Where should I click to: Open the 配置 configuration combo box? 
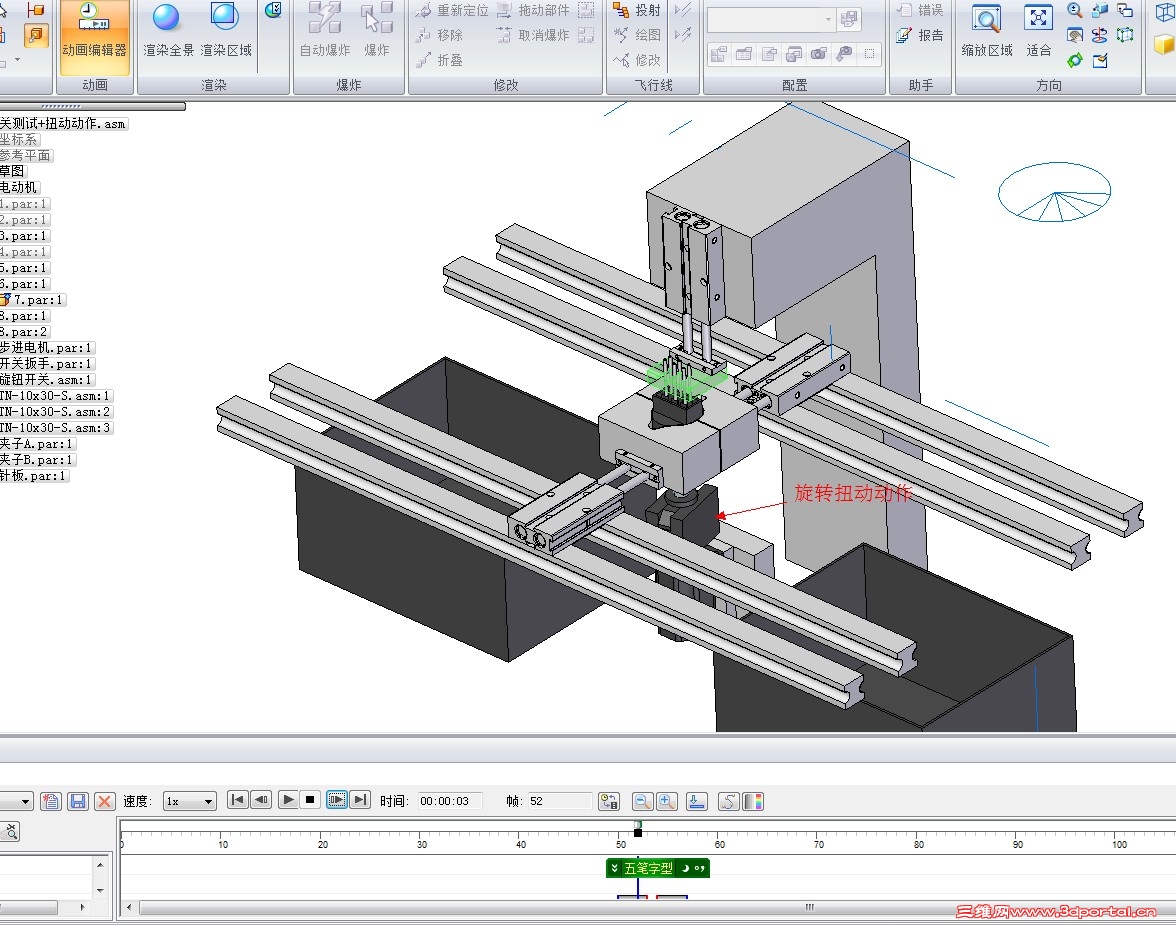771,20
